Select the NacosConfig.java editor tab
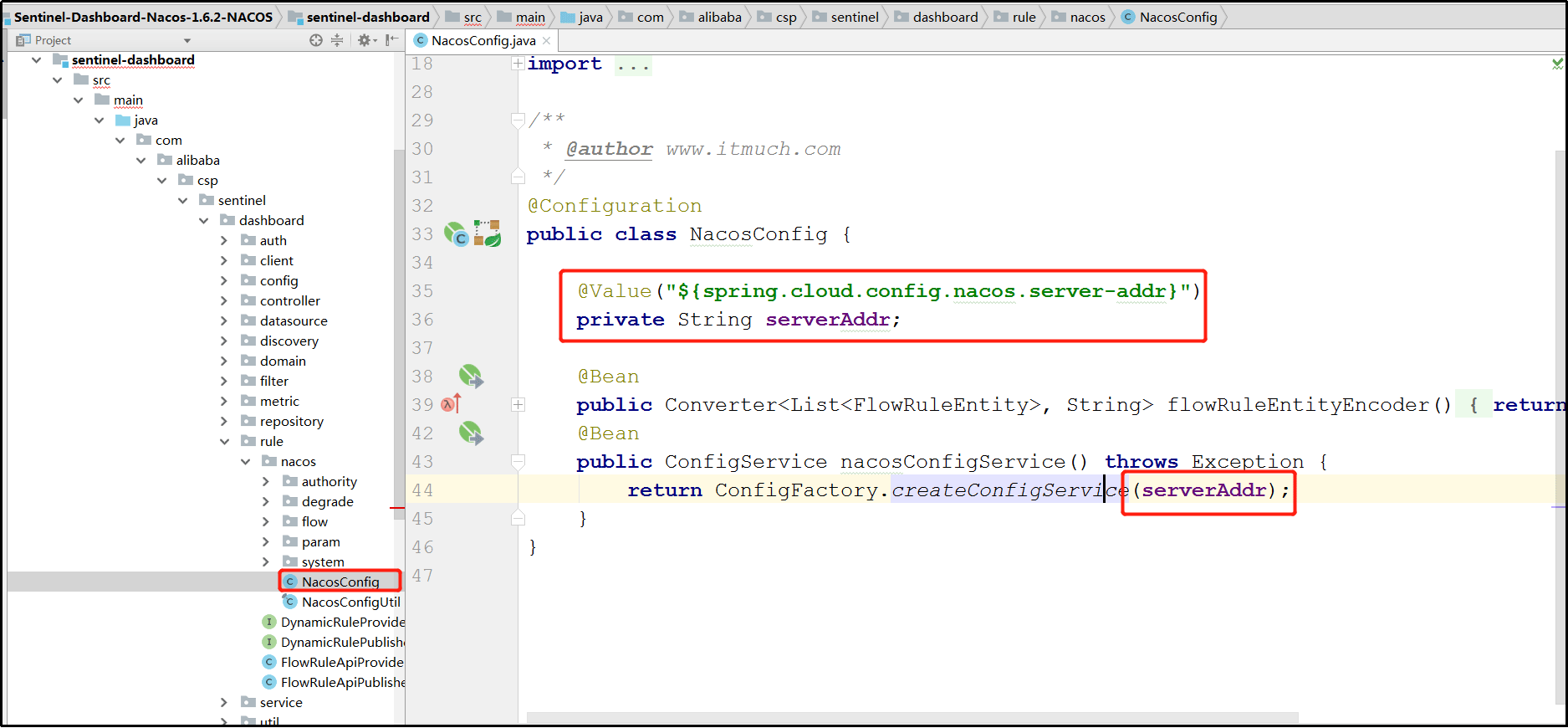The width and height of the screenshot is (1568, 728). 483,40
